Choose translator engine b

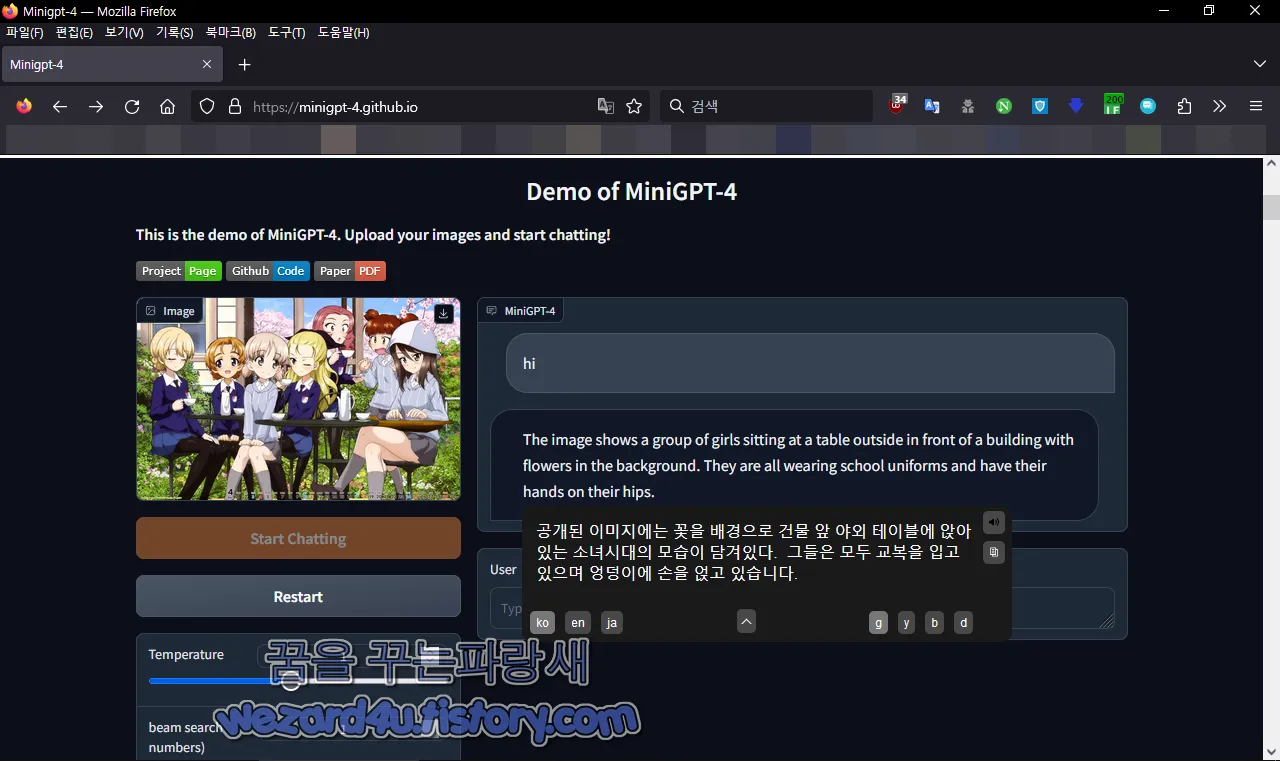[934, 623]
